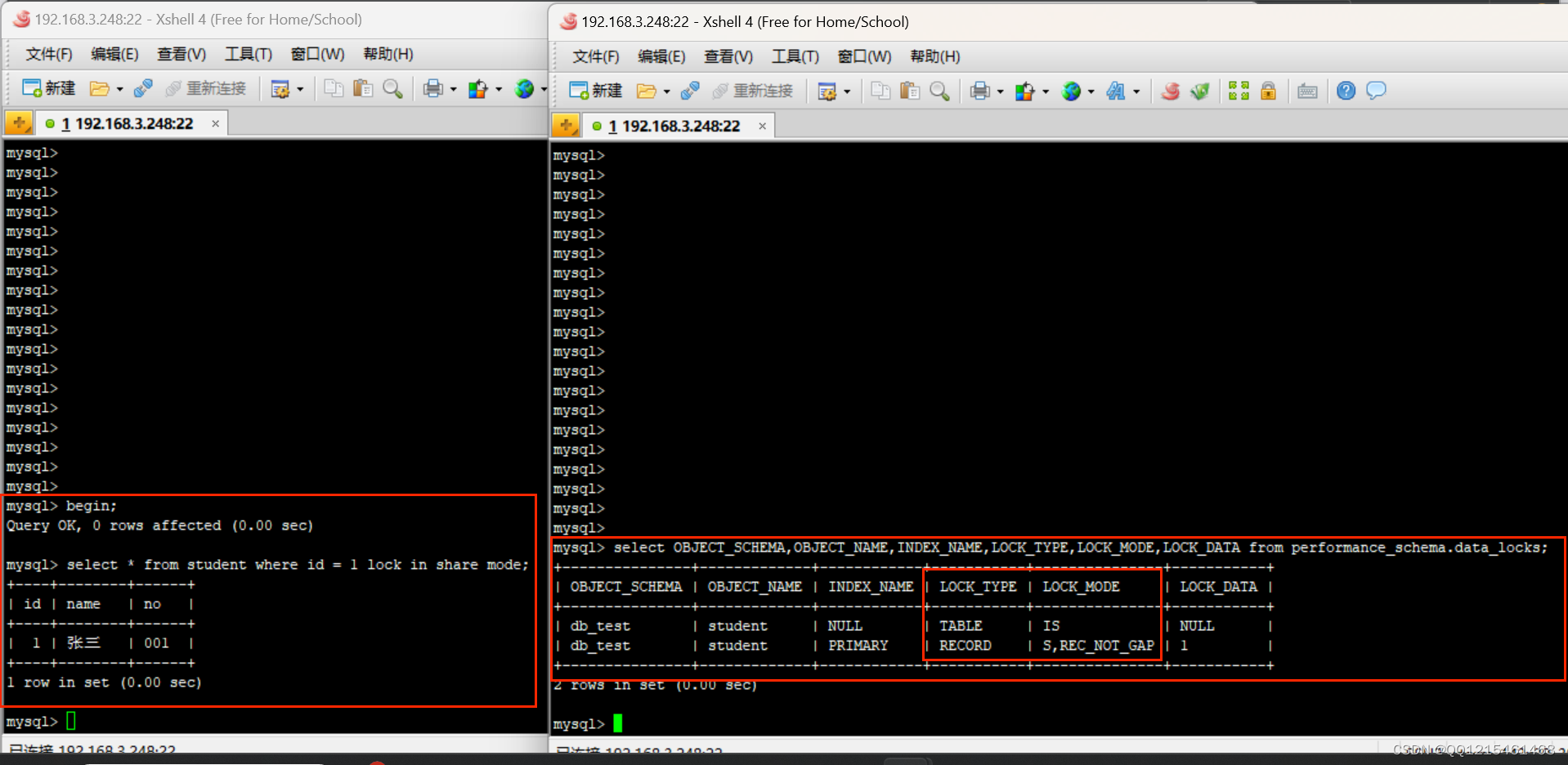Viewport: 1568px width, 765px height.
Task: Click the keyboard mapping icon
Action: coord(1307,91)
